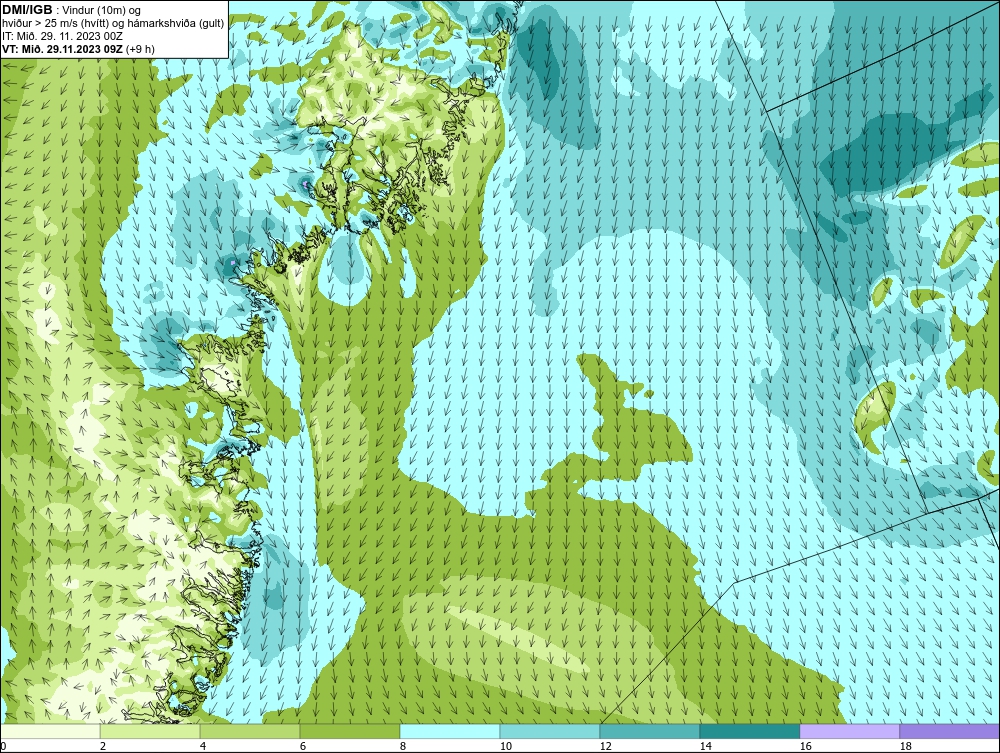Click the 12–14 m/s teal legend swatch
Viewport: 1000px width, 753px height.
point(649,731)
